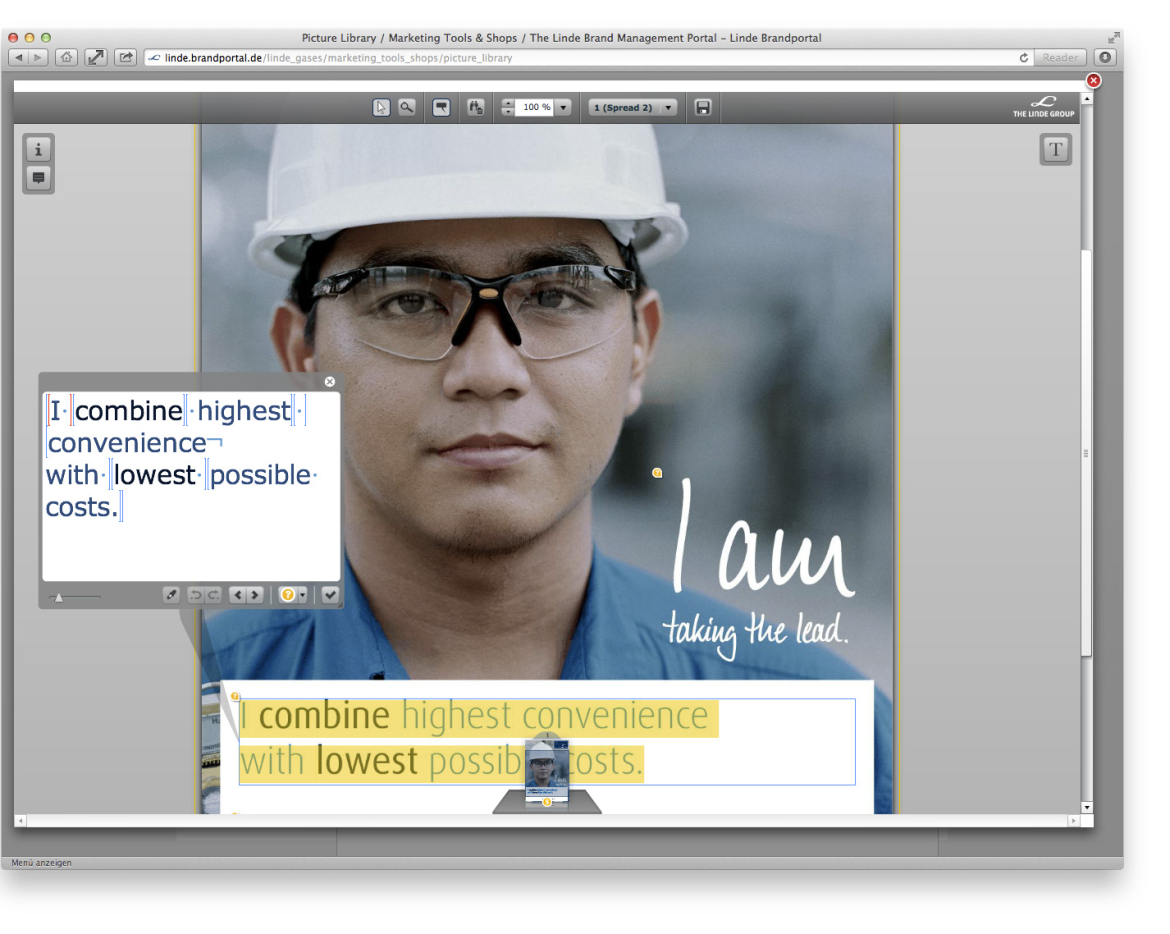Select the arrow pointer tool
Viewport: 1170px width, 934px height.
tap(381, 107)
